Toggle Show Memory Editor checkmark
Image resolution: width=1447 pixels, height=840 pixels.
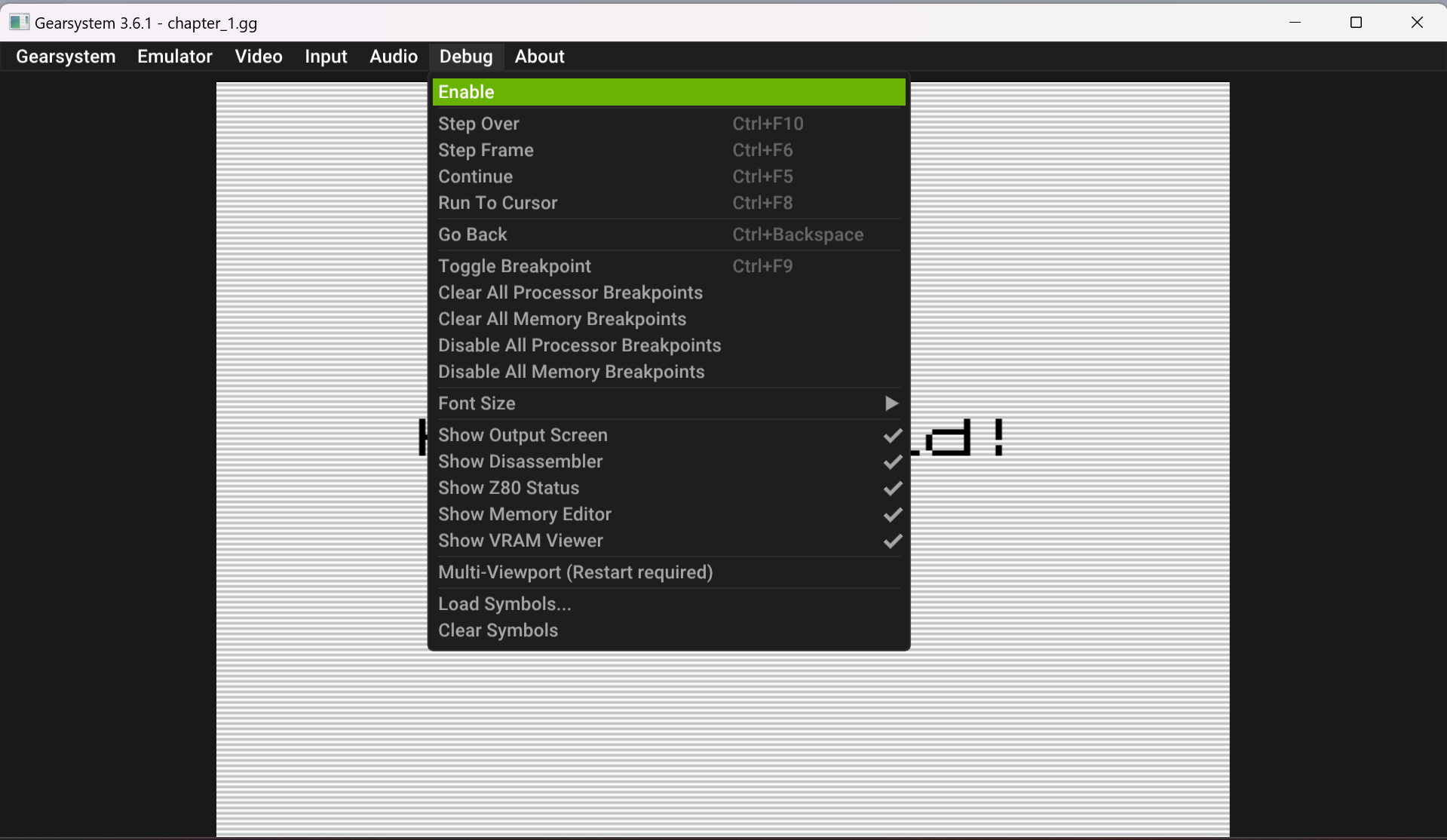[x=893, y=515]
